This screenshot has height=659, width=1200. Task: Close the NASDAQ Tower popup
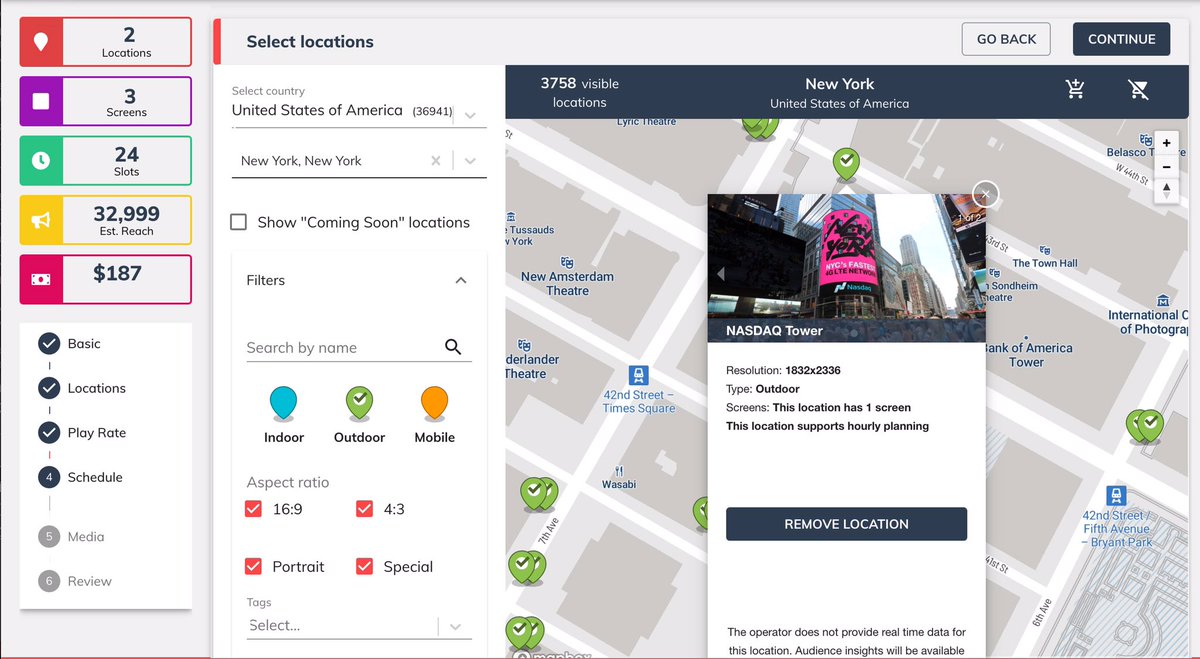985,194
